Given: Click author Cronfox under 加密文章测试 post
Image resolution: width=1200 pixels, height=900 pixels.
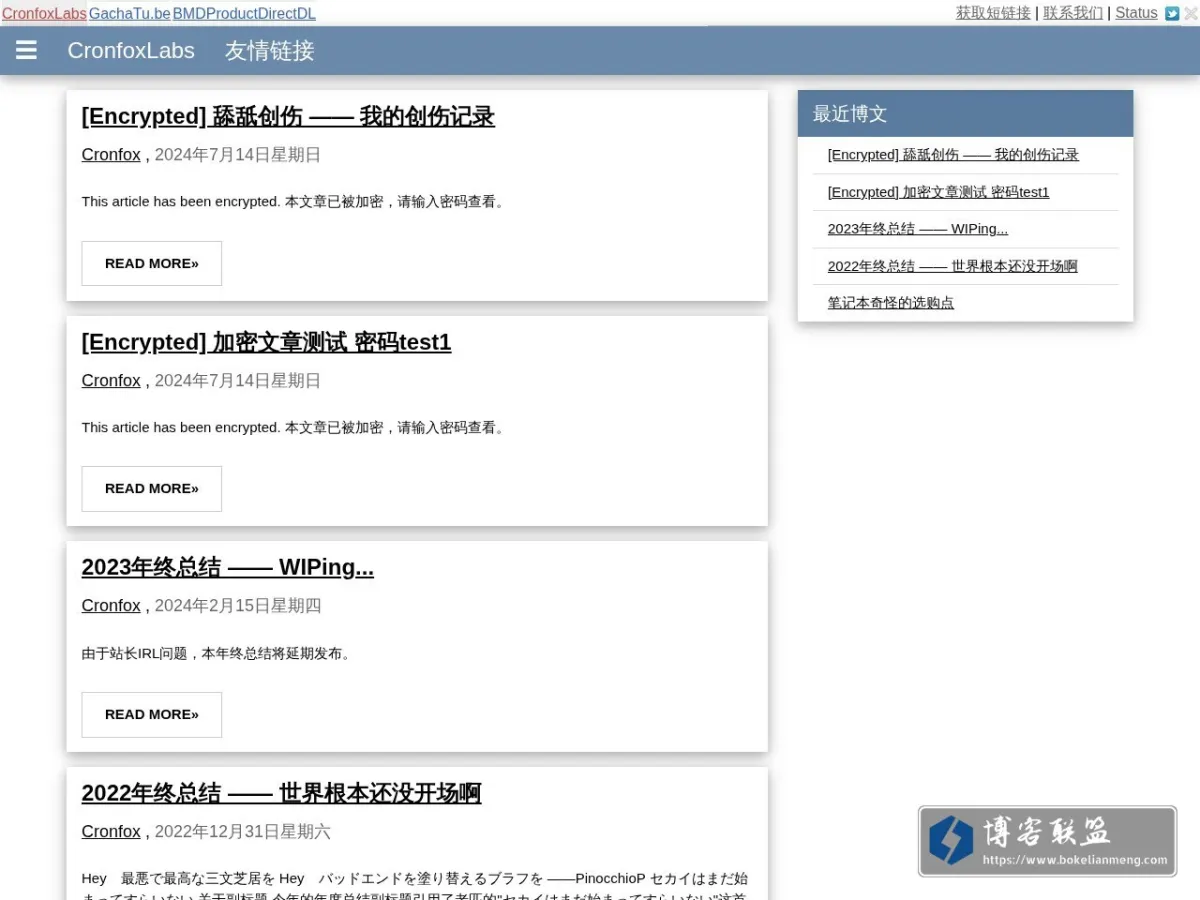Looking at the screenshot, I should (x=111, y=381).
